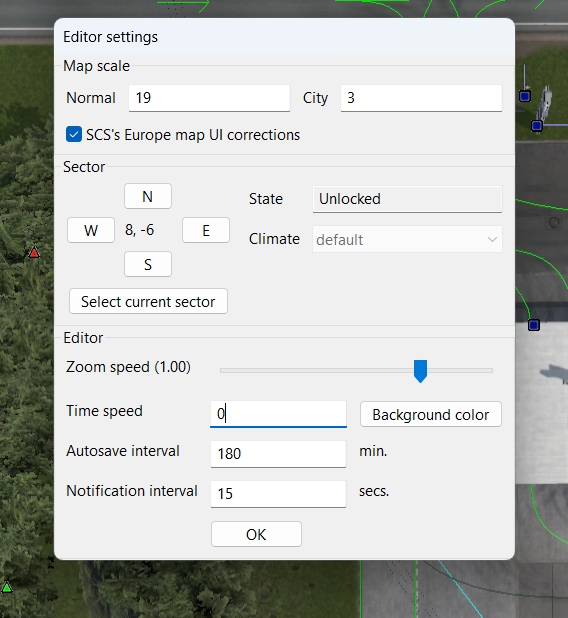Toggle SCS's Europe map UI corrections checkbox
This screenshot has width=568, height=618.
pos(74,134)
